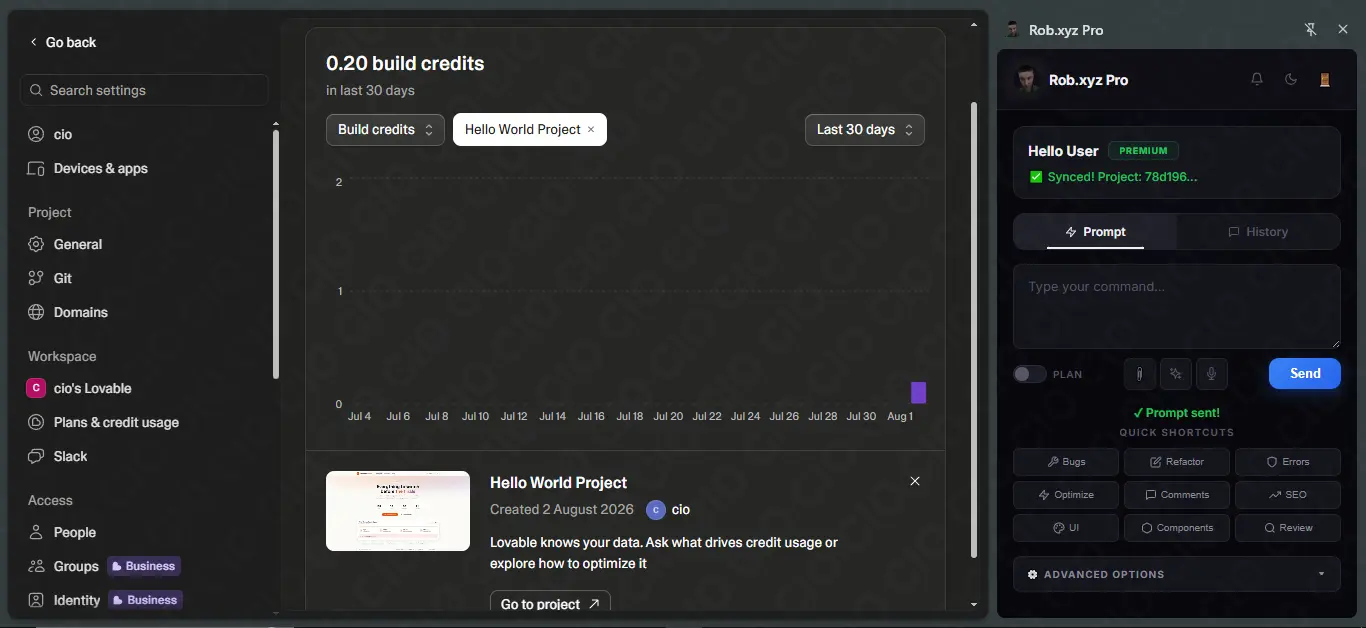Screen dimensions: 1366x628
Task: Switch to the History tab
Action: click(1258, 232)
